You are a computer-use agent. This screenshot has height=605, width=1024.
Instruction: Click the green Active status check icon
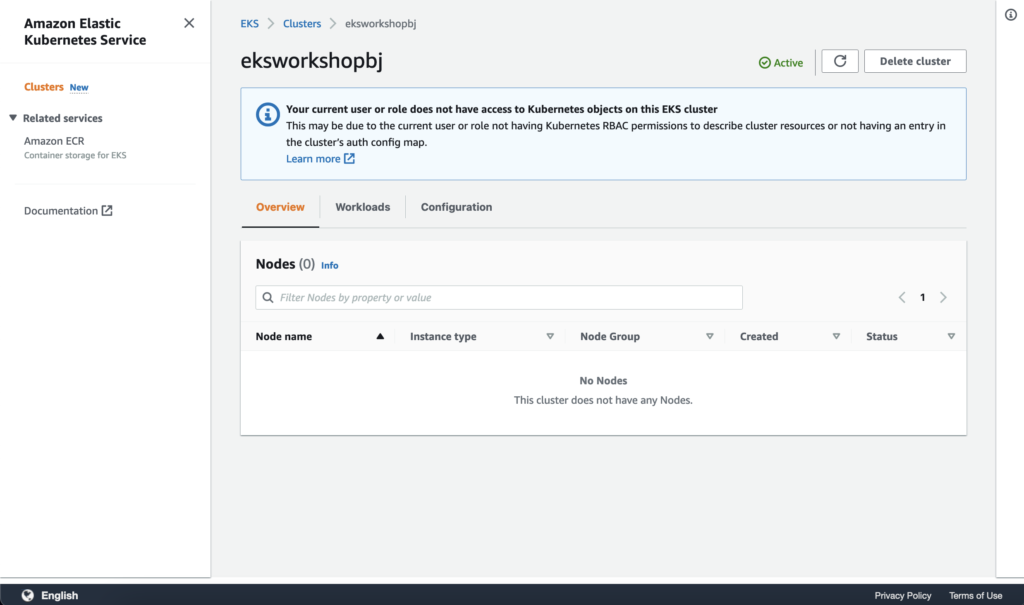click(x=764, y=63)
